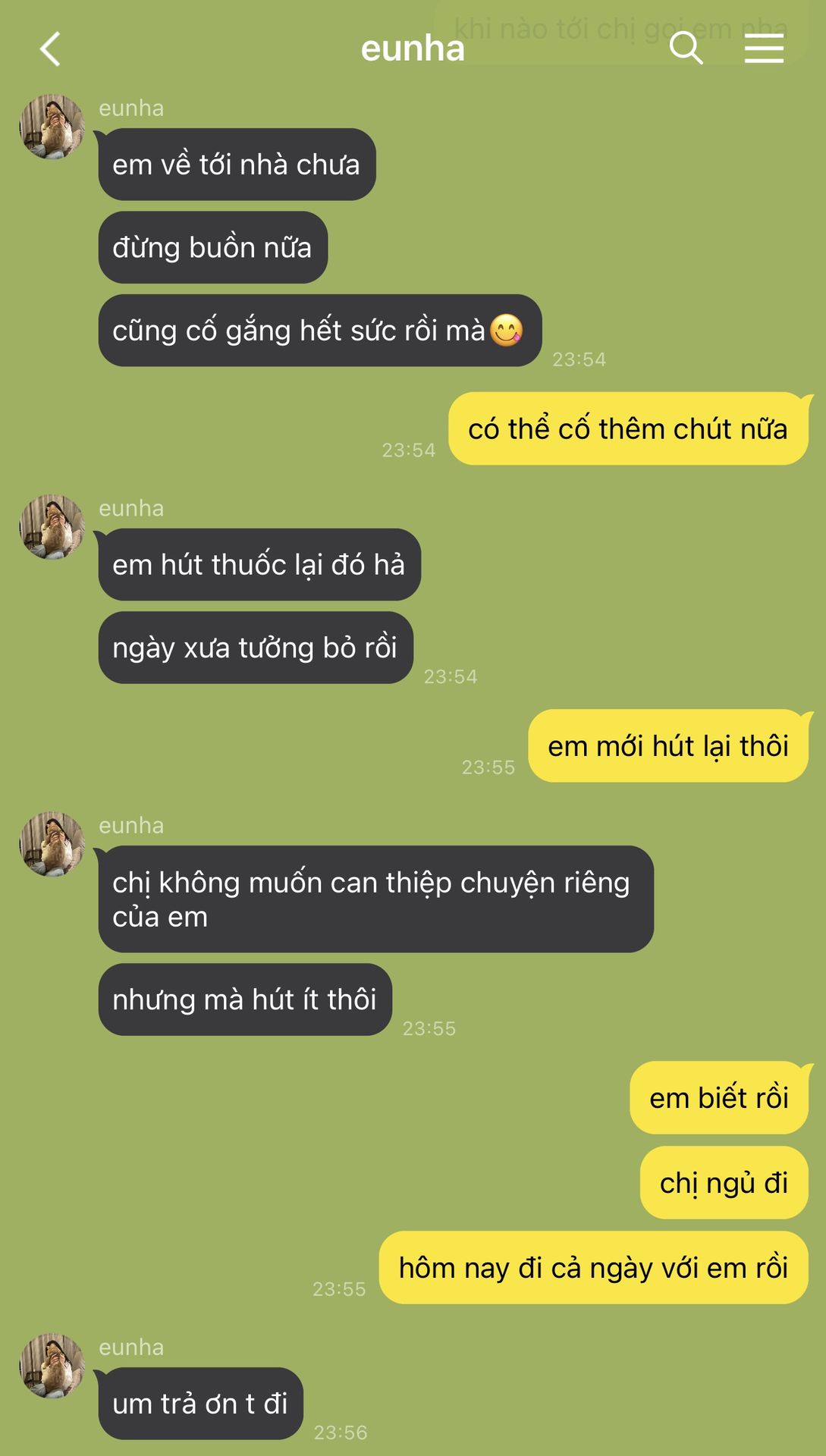Select the message 'em về tới nhà chưa'

pos(237,165)
